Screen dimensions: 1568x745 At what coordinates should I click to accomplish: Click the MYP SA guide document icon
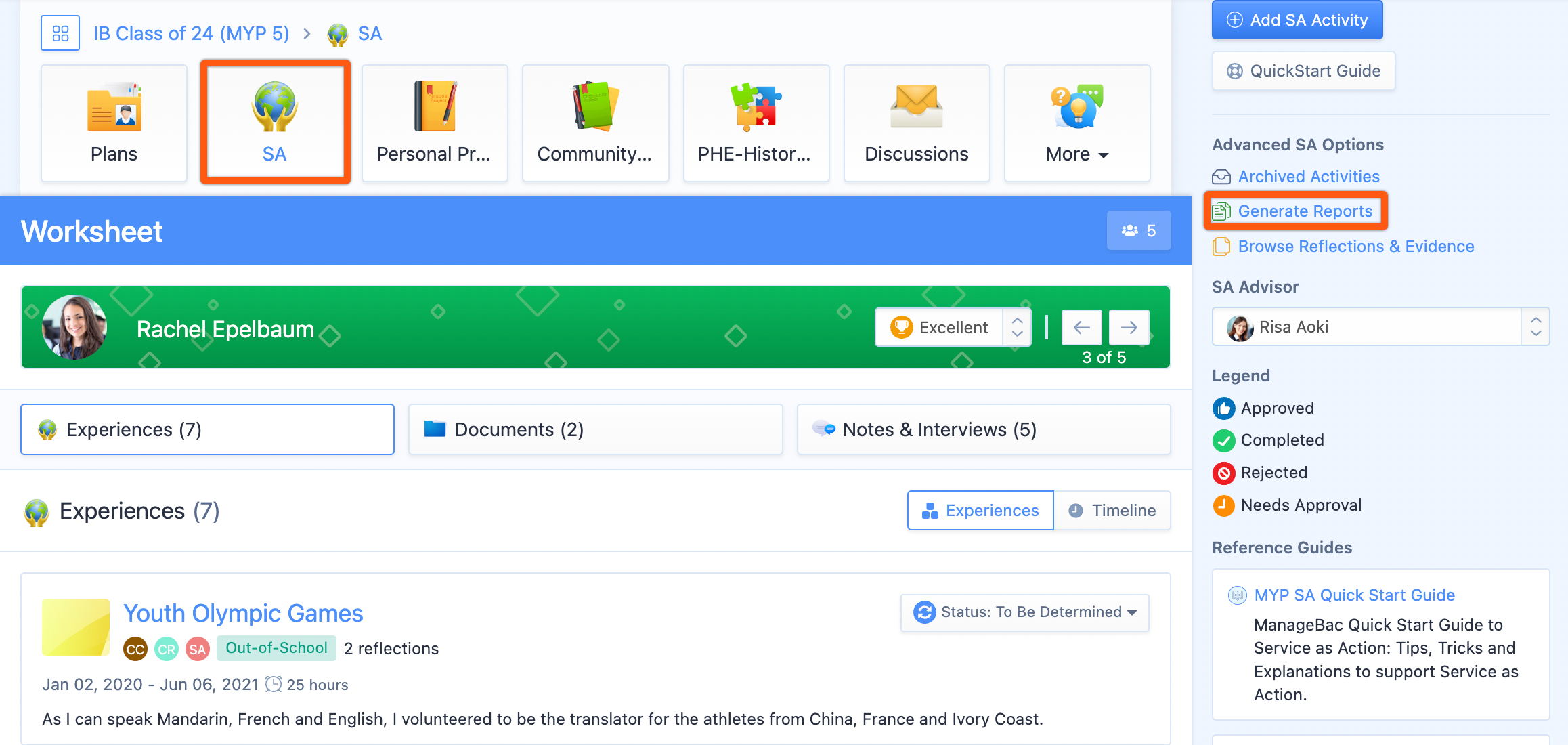(x=1237, y=595)
